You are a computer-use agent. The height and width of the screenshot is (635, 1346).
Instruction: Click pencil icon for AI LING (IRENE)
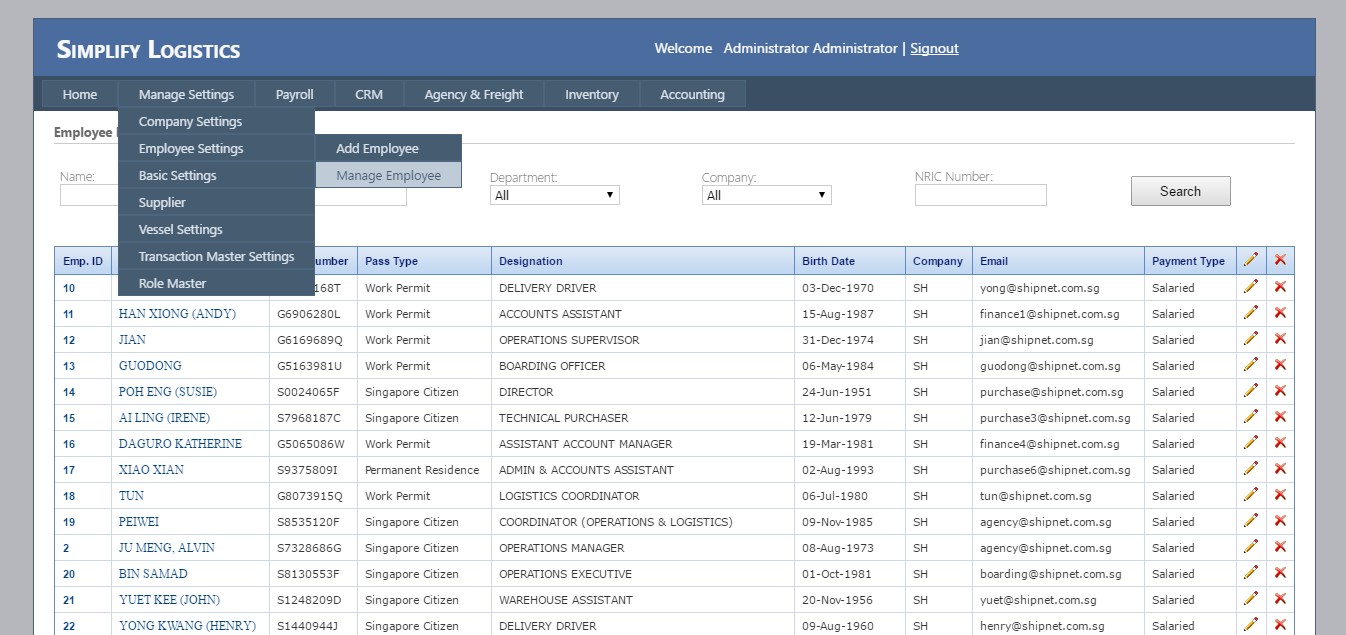[x=1250, y=417]
